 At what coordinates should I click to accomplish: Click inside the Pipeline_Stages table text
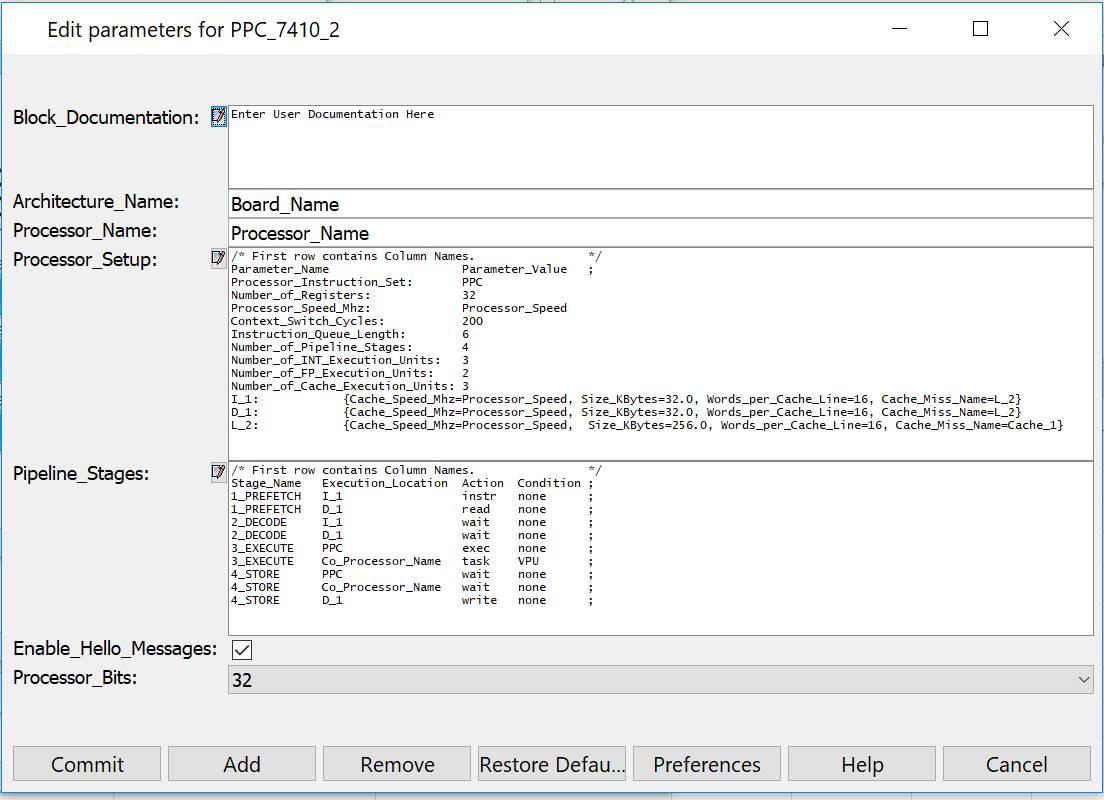pyautogui.click(x=660, y=547)
